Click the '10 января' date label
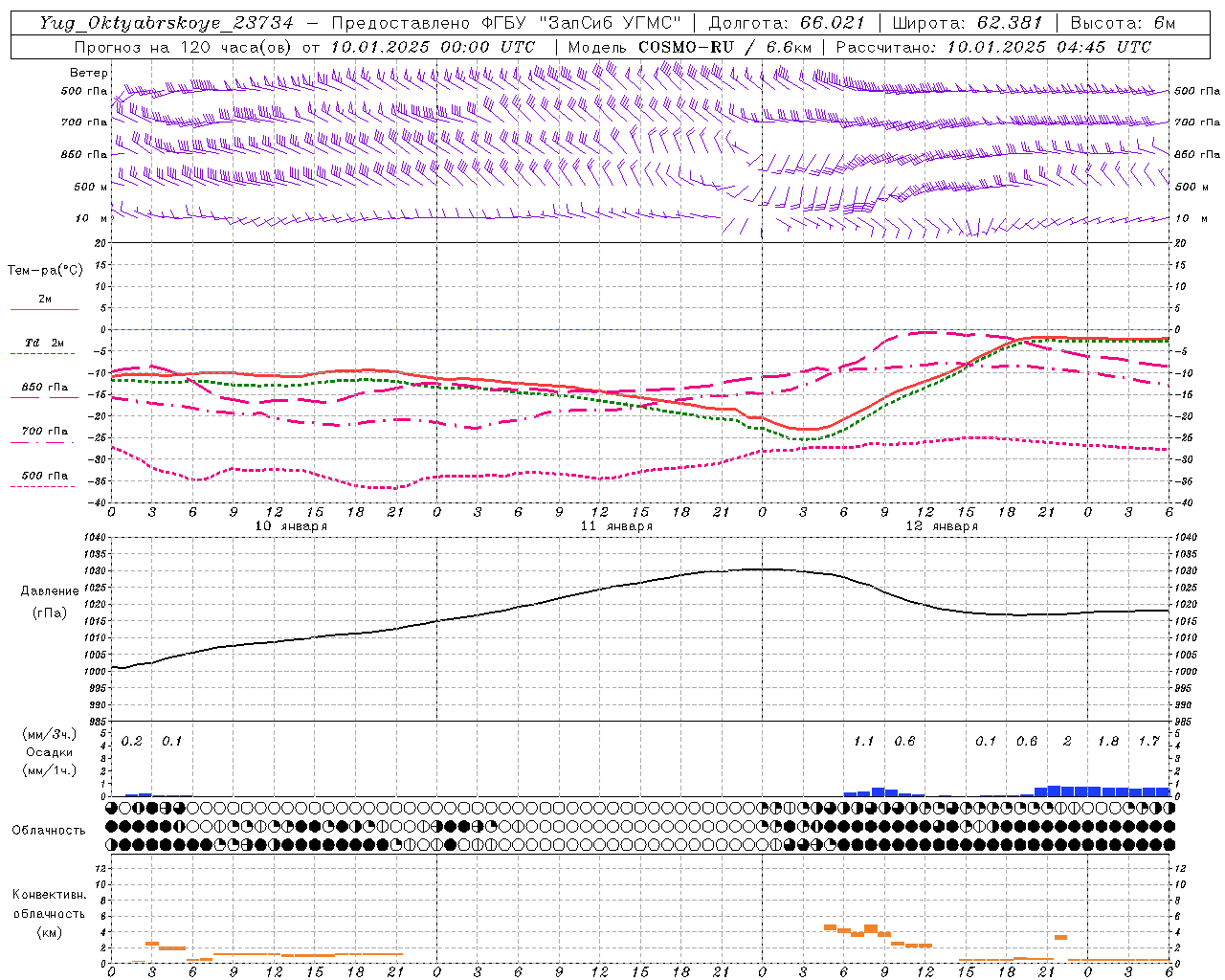This screenshot has width=1225, height=980. pyautogui.click(x=291, y=526)
